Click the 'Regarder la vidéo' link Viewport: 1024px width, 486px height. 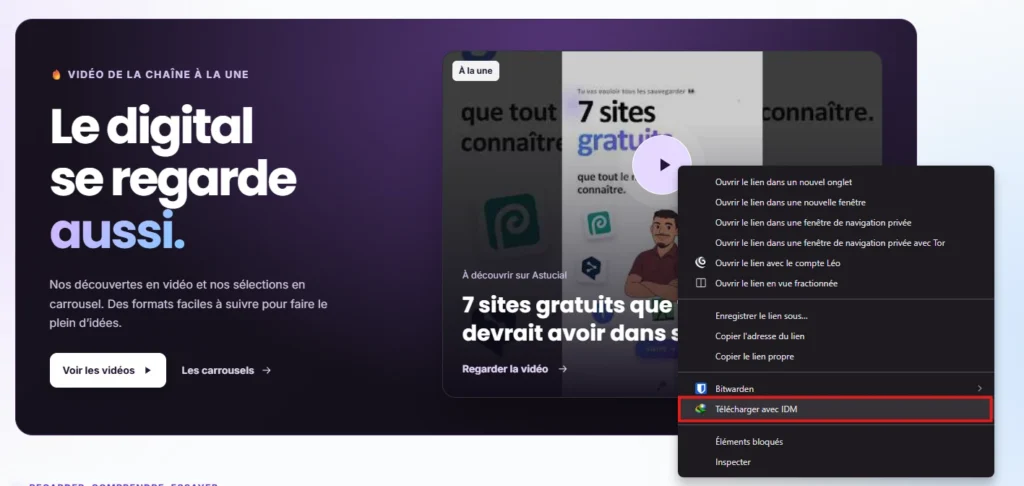[x=515, y=369]
